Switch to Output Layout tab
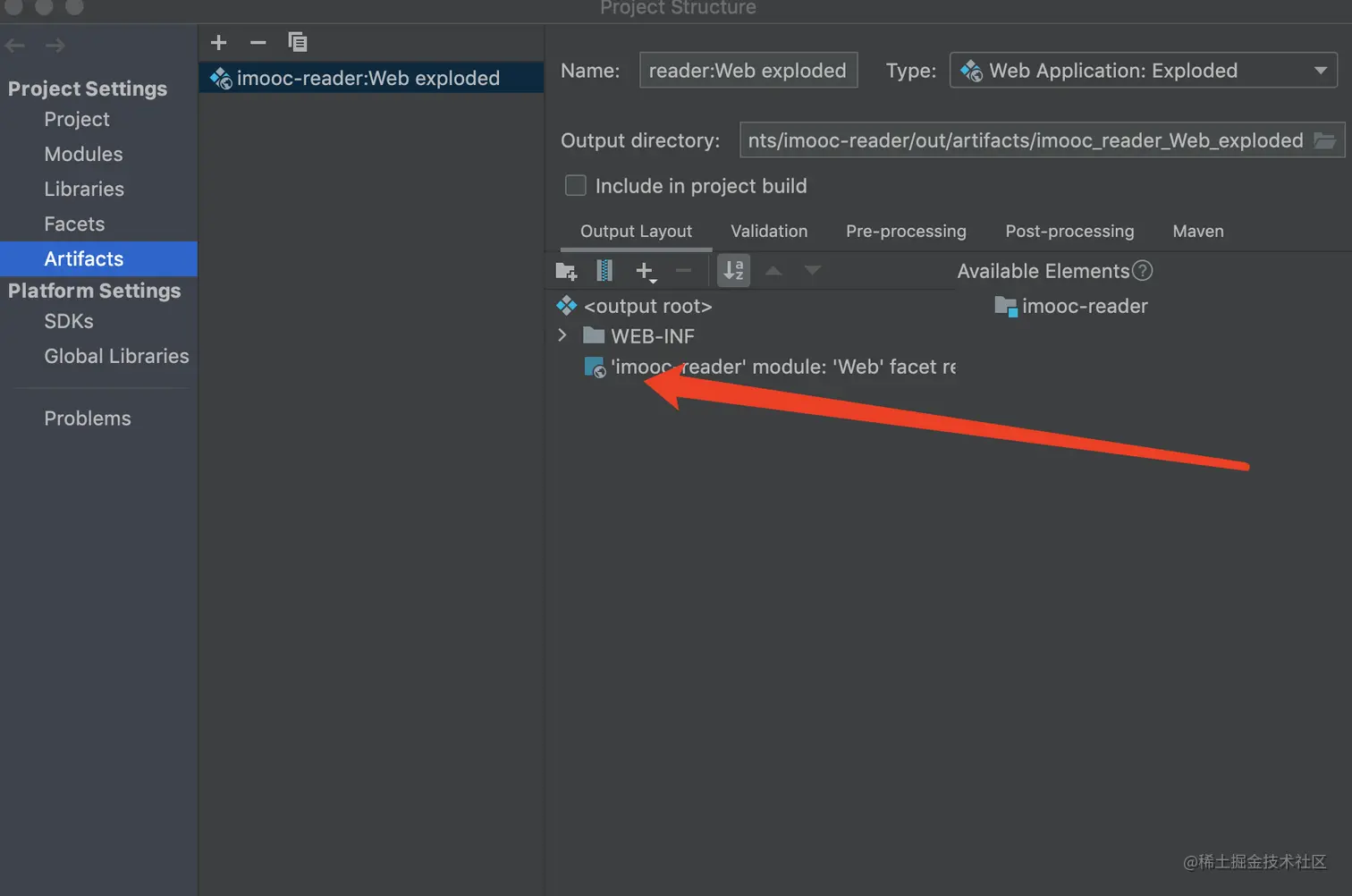Screen dimensions: 1352x896 point(636,232)
